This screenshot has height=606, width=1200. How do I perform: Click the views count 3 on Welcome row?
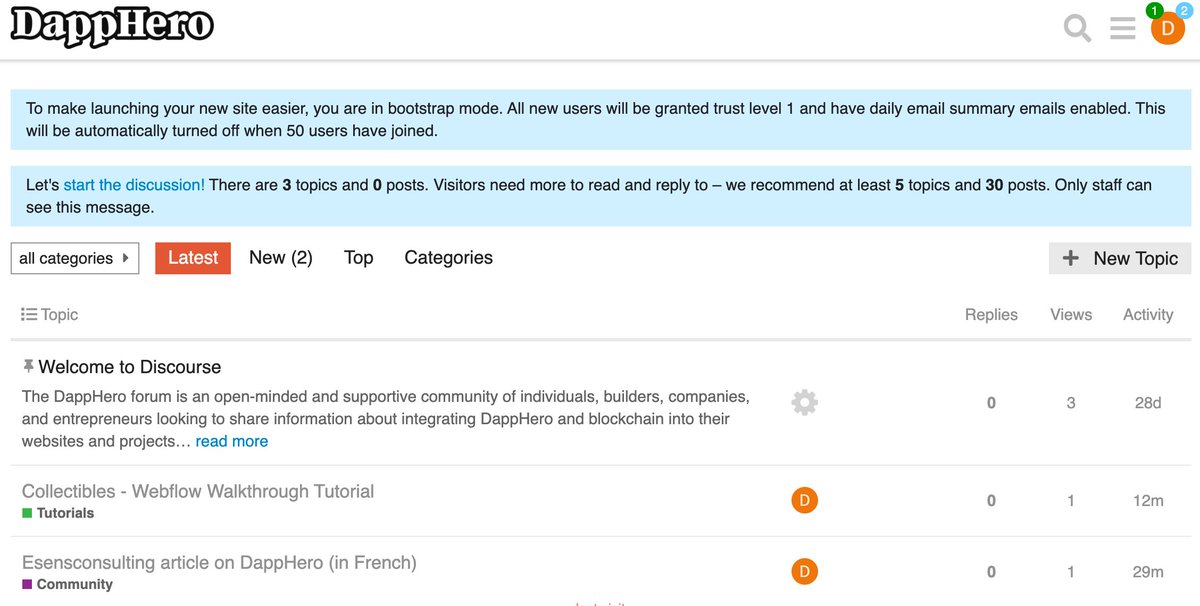tap(1071, 403)
